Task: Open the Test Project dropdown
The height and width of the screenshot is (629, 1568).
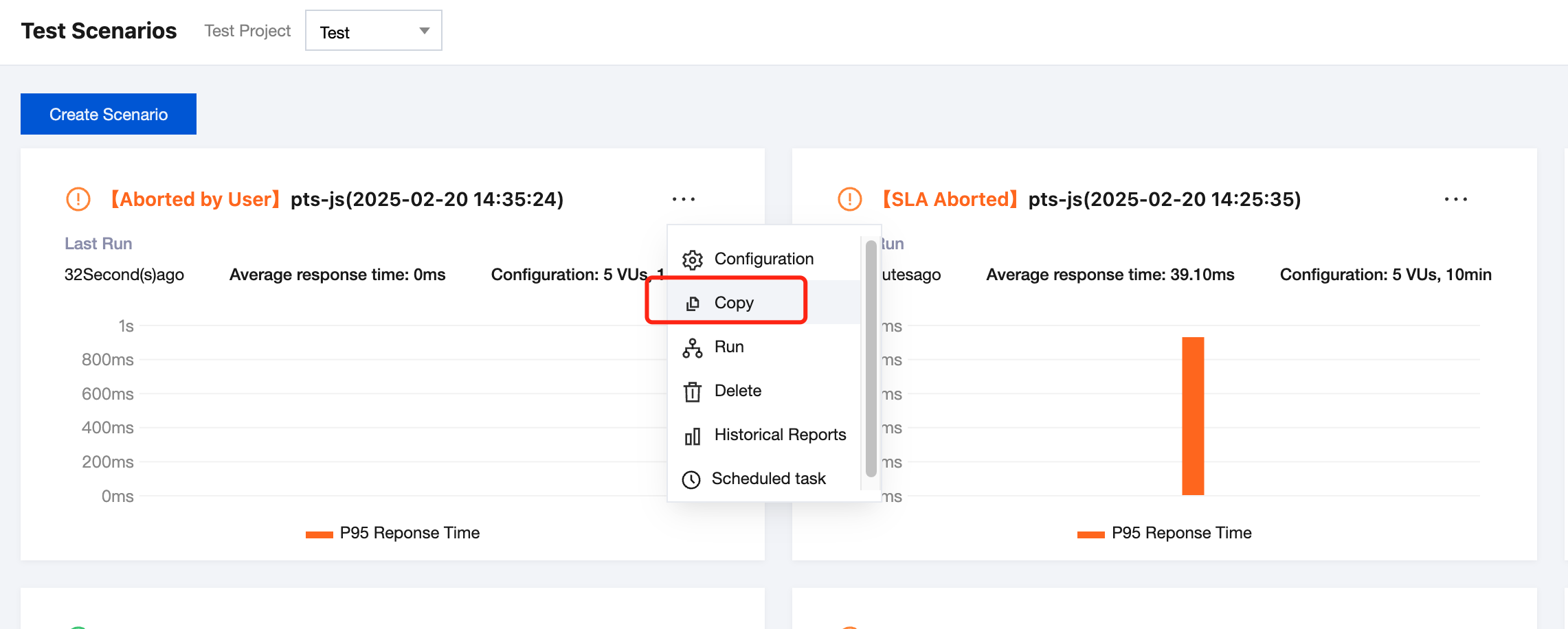Action: click(x=374, y=30)
